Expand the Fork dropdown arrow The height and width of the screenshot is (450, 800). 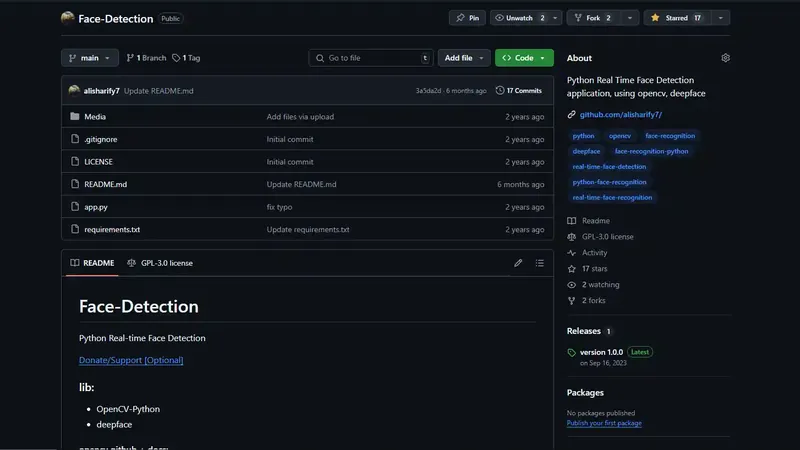630,18
